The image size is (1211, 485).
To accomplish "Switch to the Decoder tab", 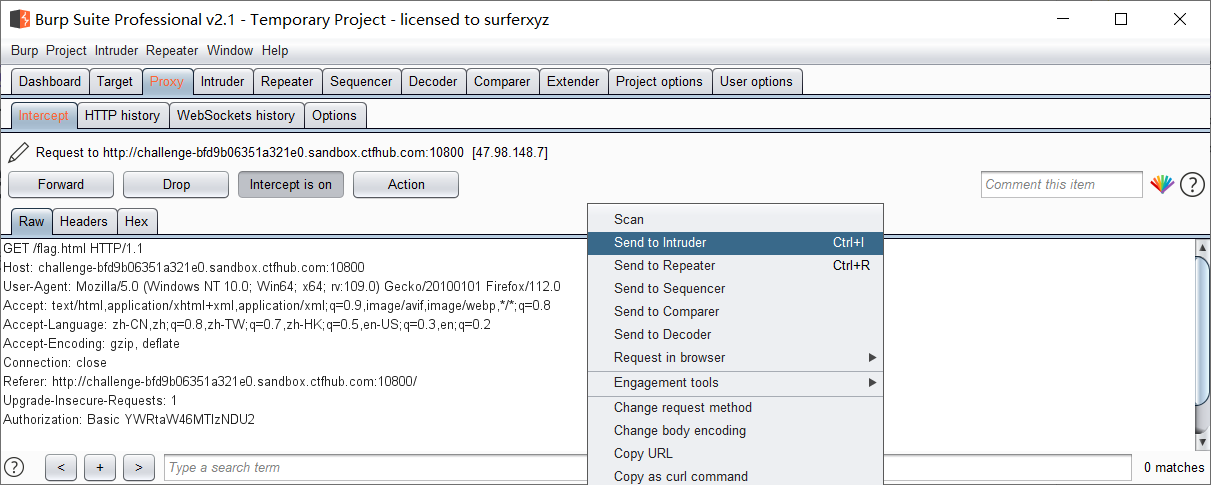I will click(x=433, y=82).
